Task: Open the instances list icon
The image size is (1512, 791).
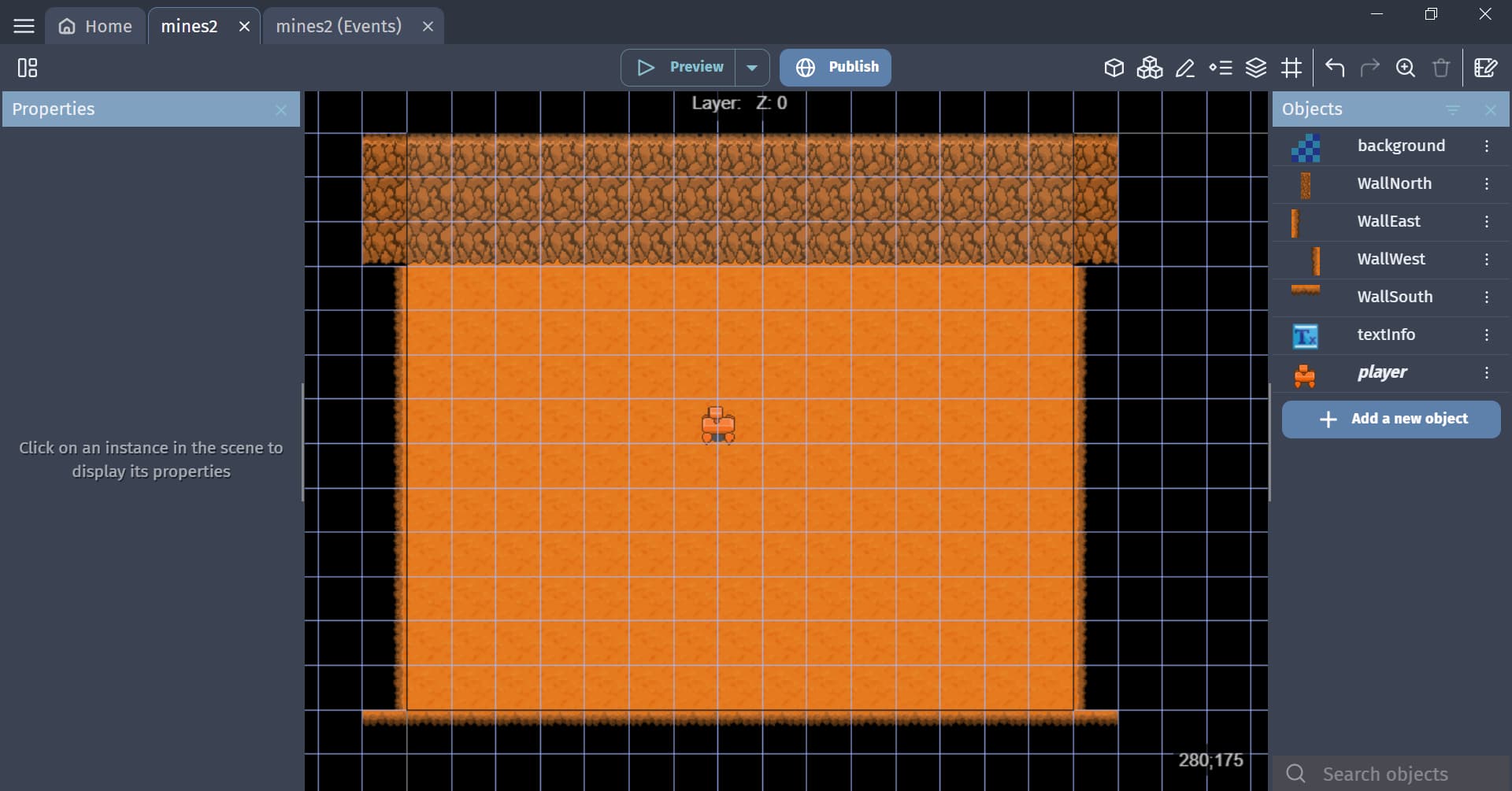Action: (1221, 68)
